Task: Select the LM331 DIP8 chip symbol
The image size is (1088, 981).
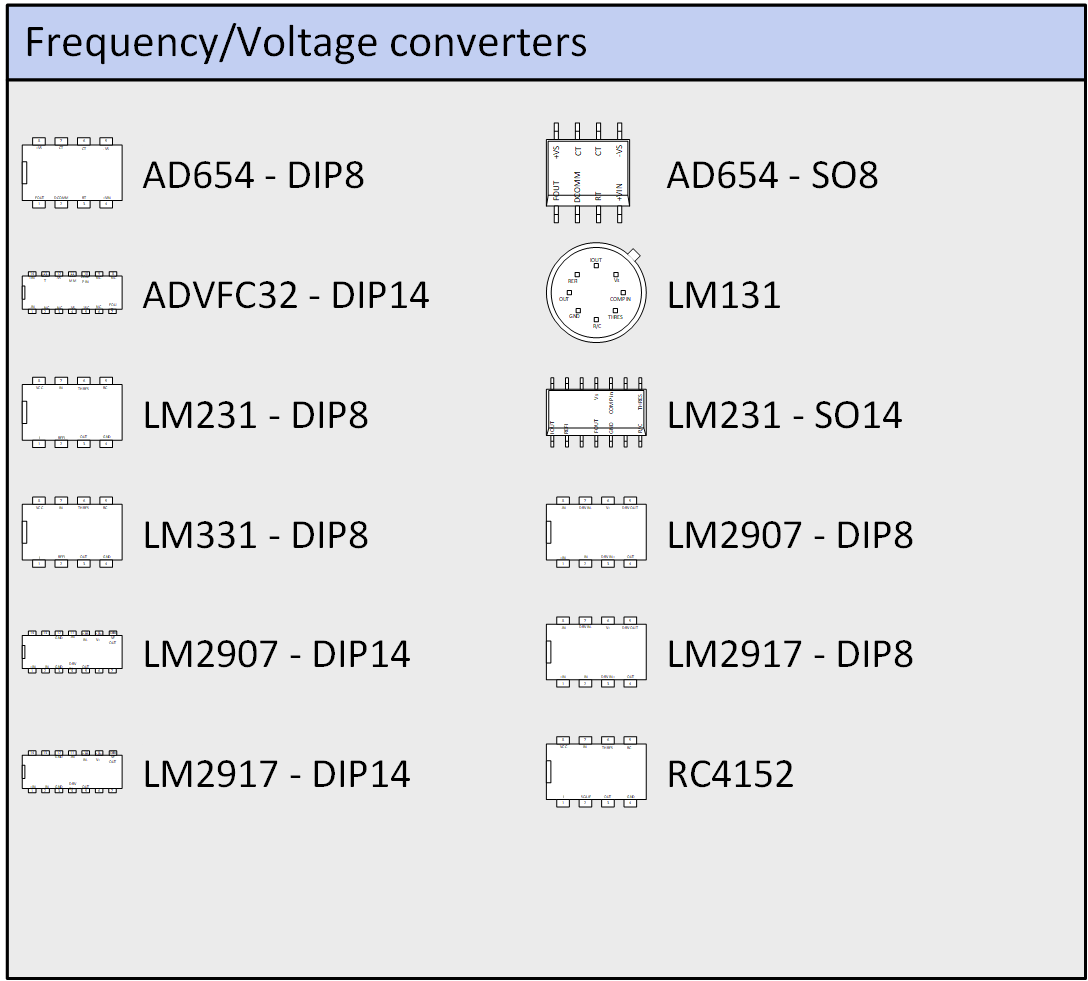Action: [x=72, y=532]
